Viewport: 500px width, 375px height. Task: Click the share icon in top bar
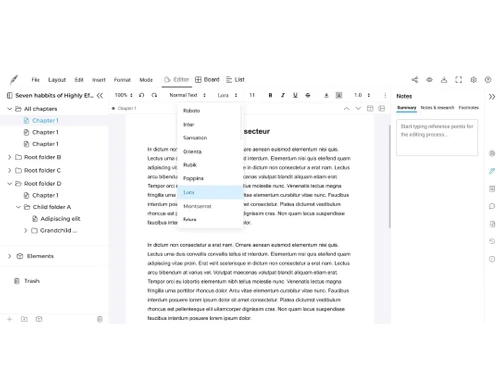point(414,80)
